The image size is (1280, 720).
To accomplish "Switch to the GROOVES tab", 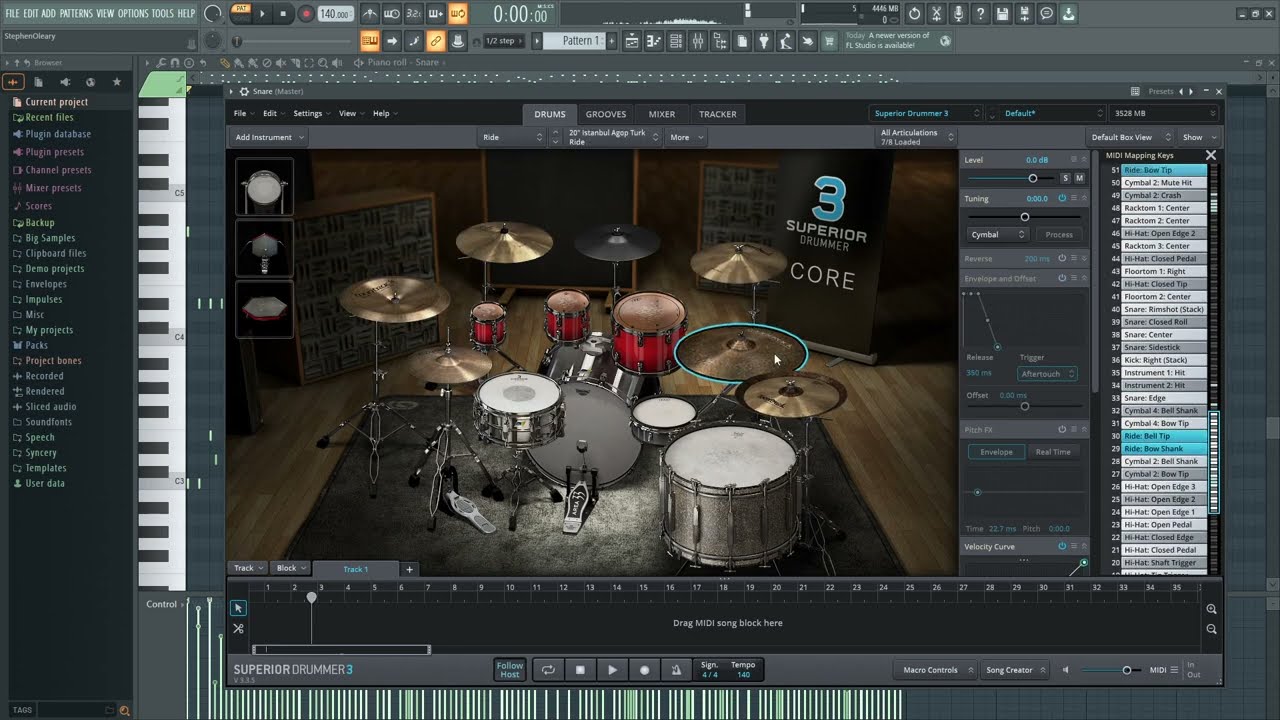I will tap(606, 114).
